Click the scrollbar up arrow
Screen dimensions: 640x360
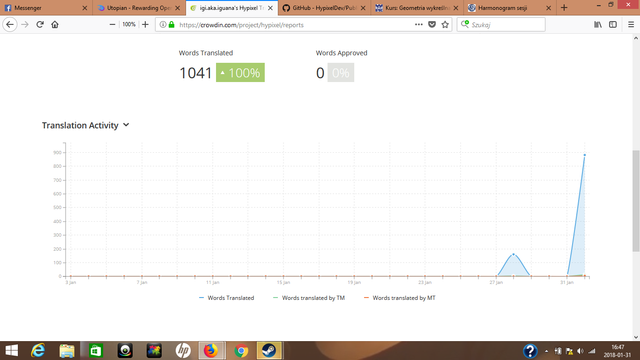coord(636,38)
